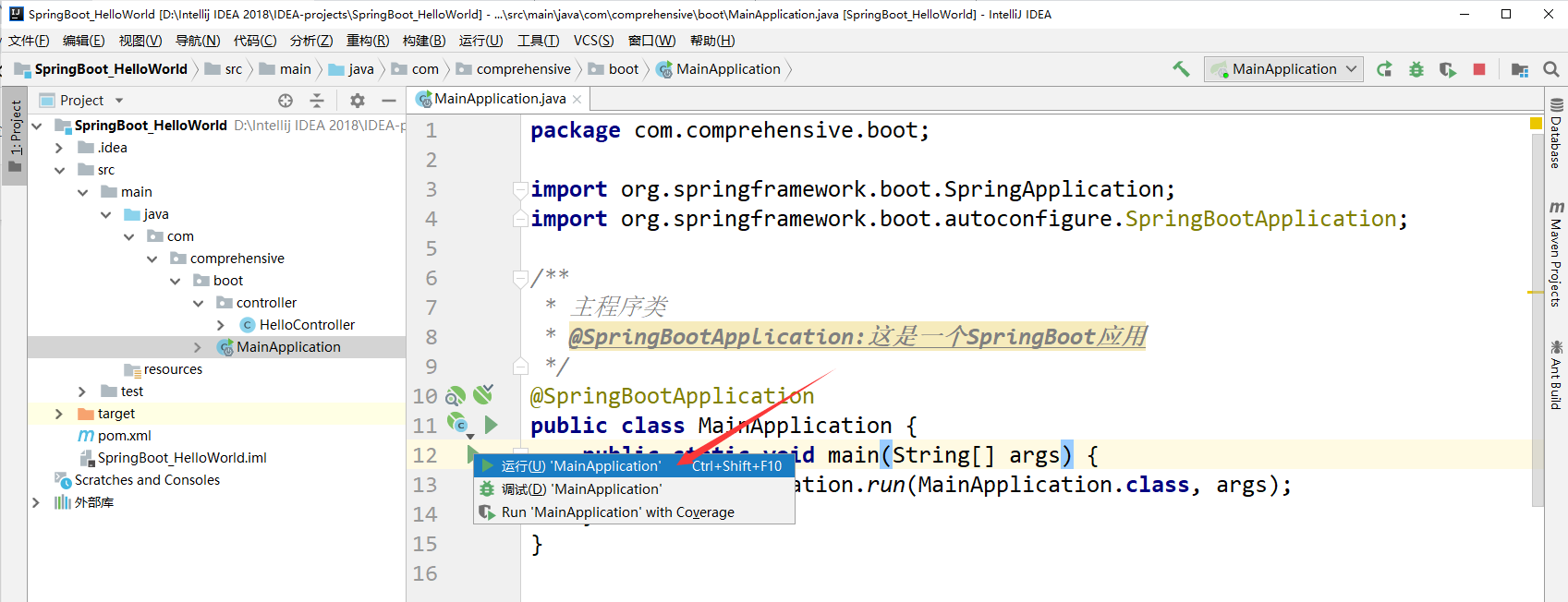Open the Maven Projects tool window
Viewport: 1568px width, 602px height.
1556,253
